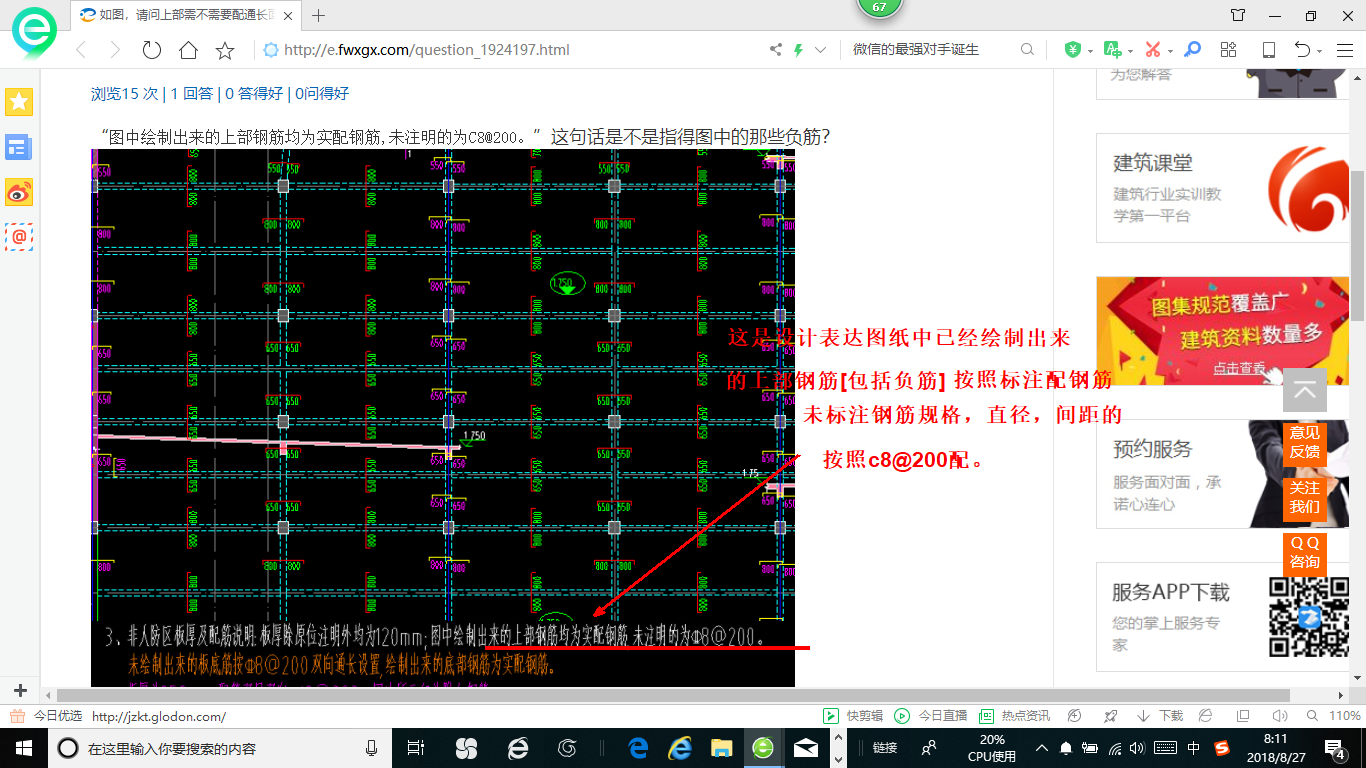Click 今日优选 in status bar

(47, 716)
